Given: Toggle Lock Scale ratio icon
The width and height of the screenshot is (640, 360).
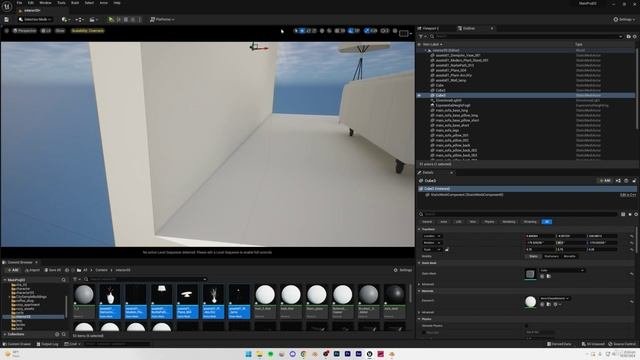Looking at the screenshot, I should tap(447, 249).
